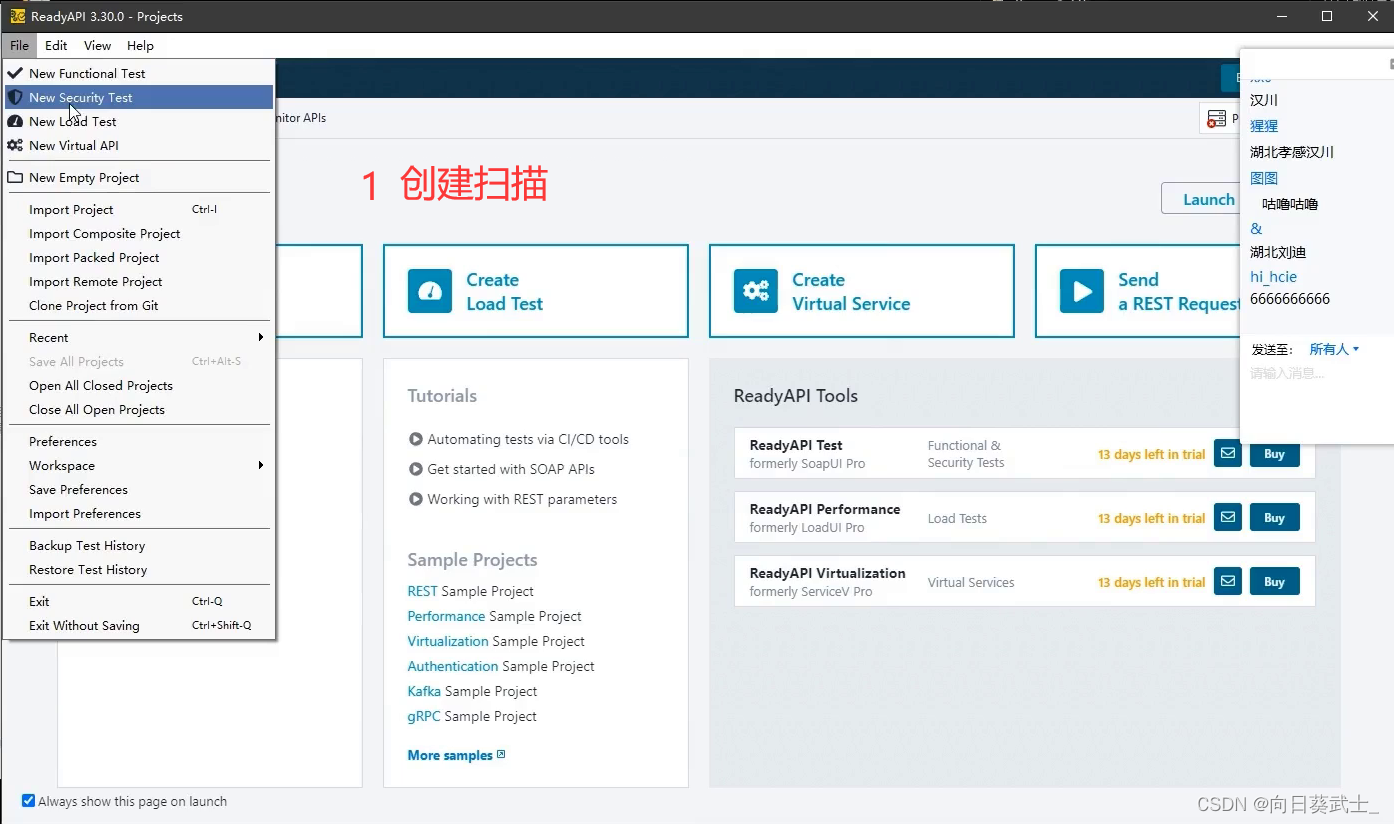Click '13 days left in trial' for ReadyAPI Test
Image resolution: width=1394 pixels, height=824 pixels.
click(1151, 454)
